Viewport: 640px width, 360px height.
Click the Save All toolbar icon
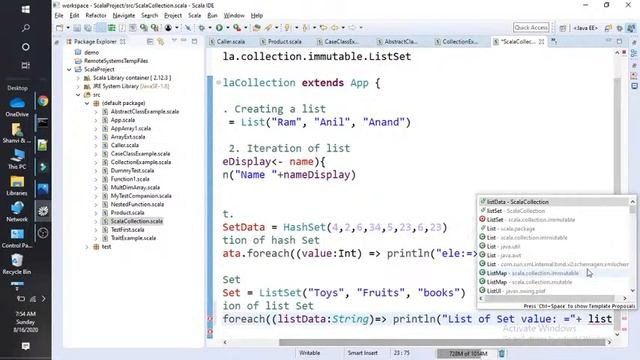[x=87, y=28]
